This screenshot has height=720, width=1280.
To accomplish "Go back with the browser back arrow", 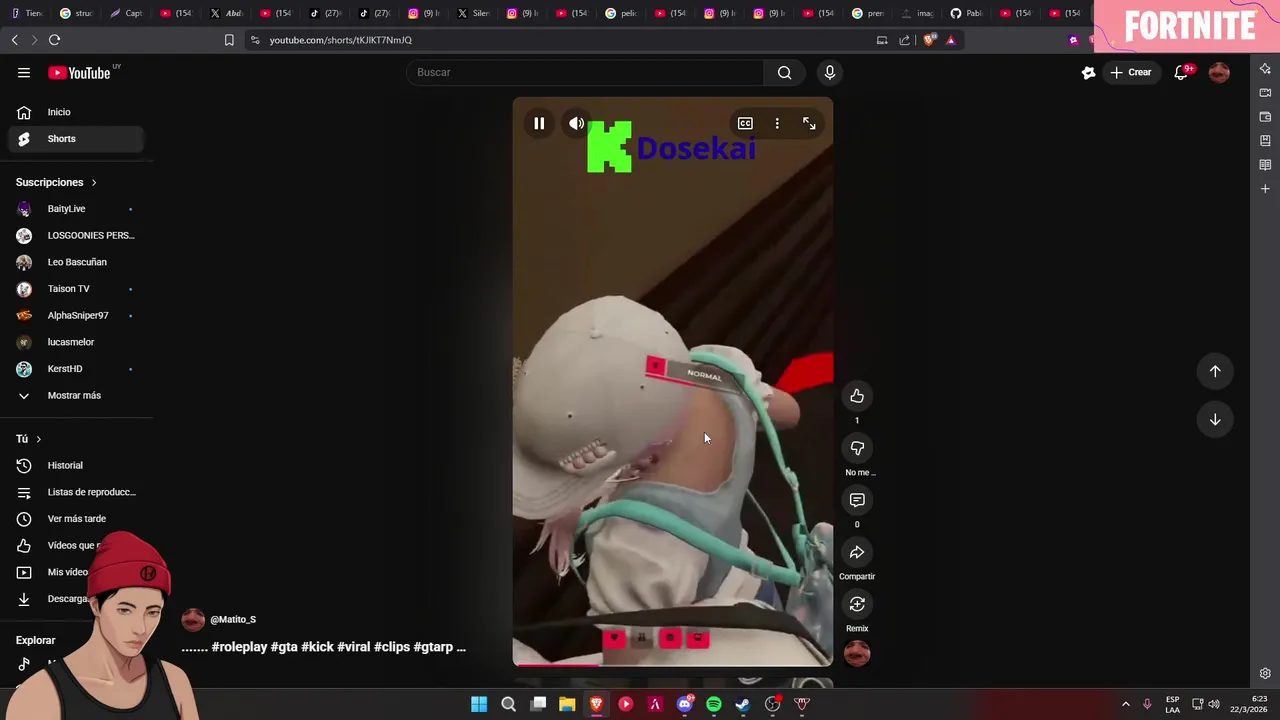I will (14, 40).
